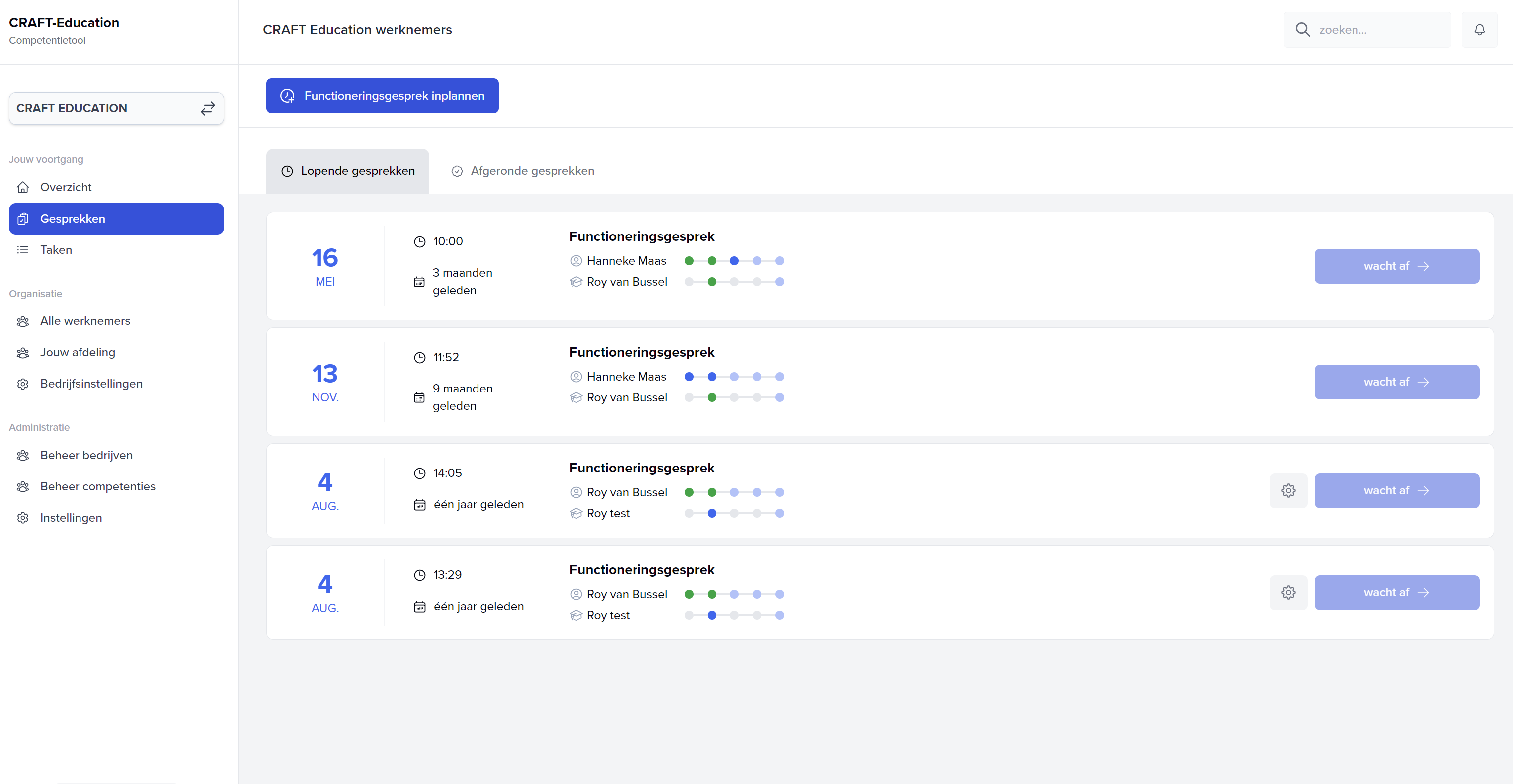Switch to Lopende gesprekken tab
The height and width of the screenshot is (784, 1513).
[348, 171]
